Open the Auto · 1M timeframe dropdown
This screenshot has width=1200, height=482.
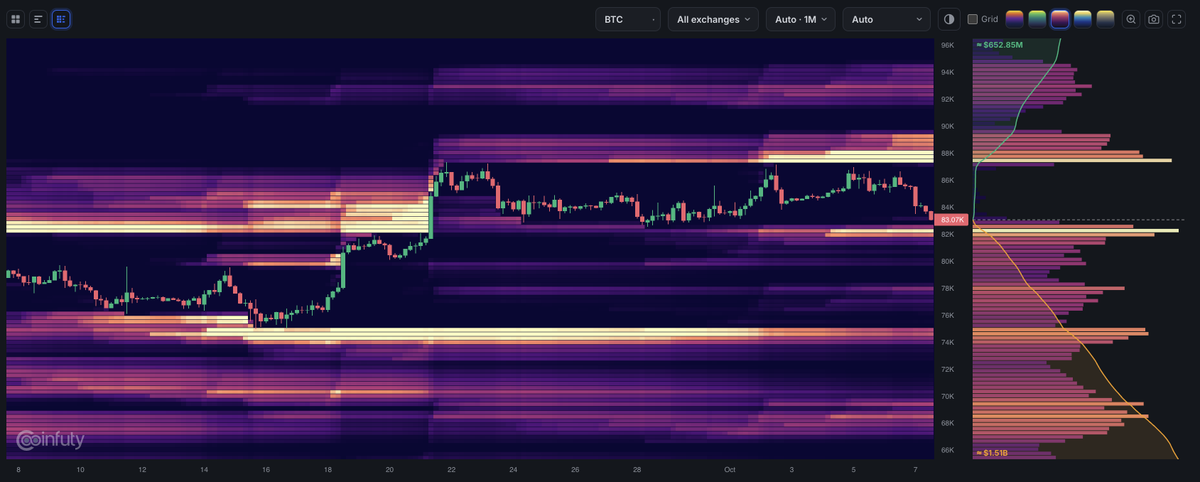tap(801, 19)
